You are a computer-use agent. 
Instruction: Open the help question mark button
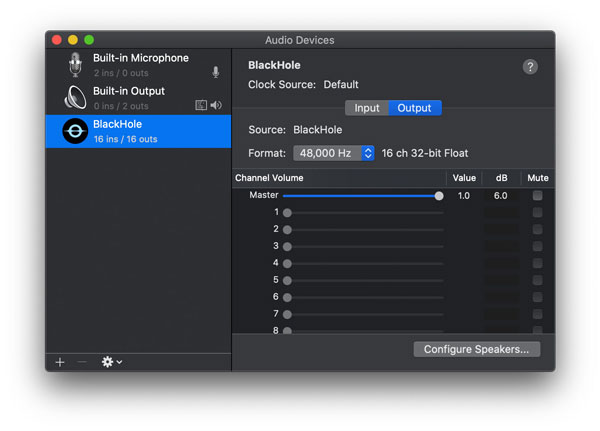click(x=530, y=67)
